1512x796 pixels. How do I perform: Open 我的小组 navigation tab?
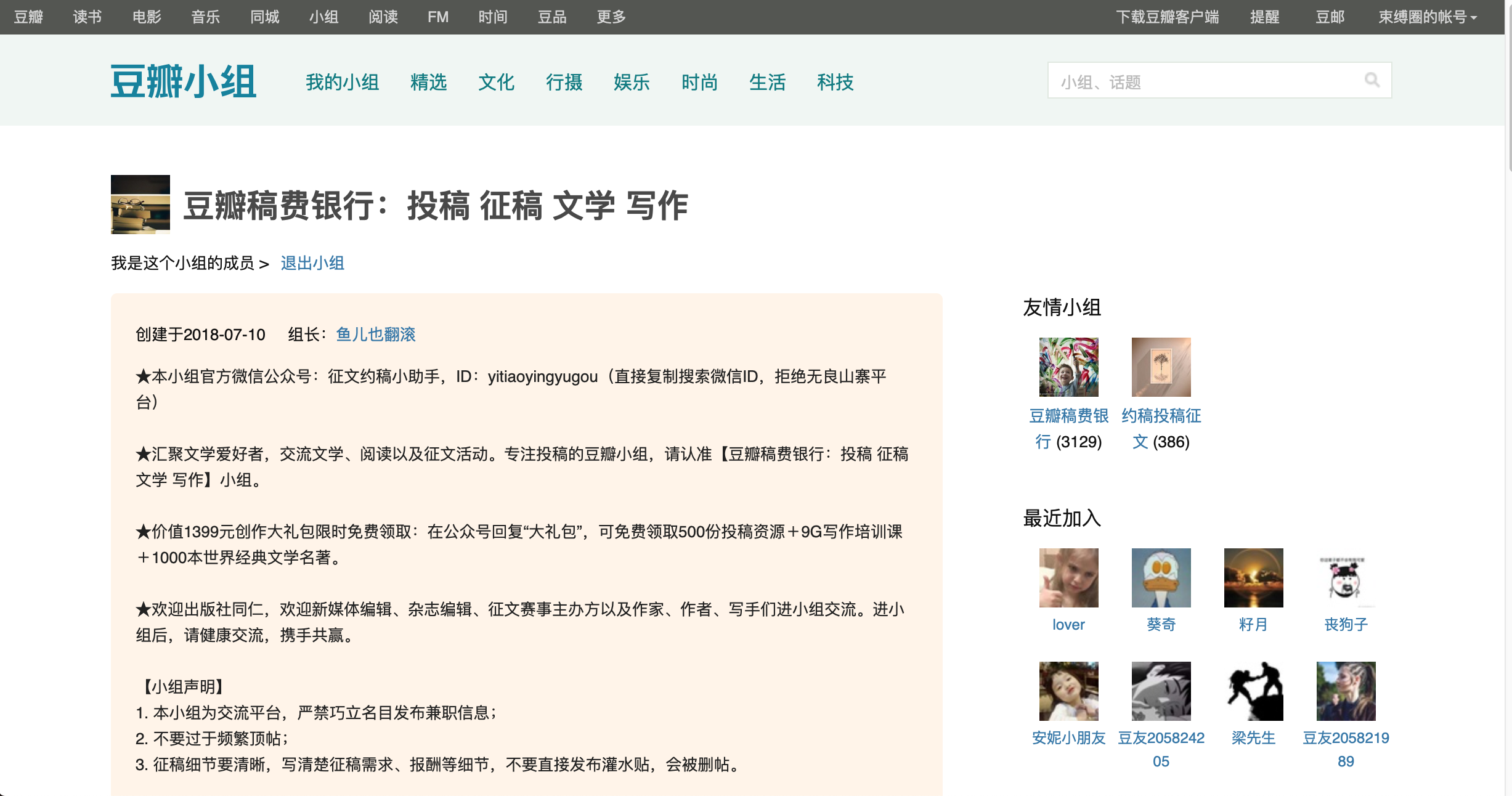point(343,82)
